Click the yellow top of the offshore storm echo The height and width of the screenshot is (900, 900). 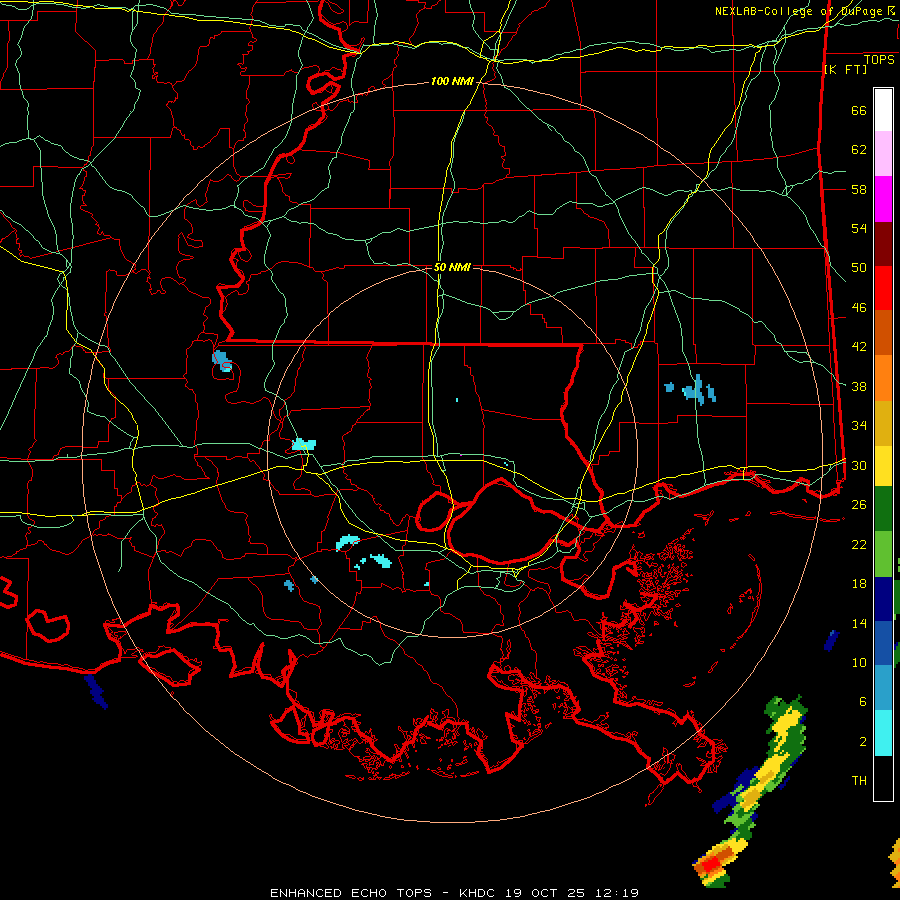point(786,728)
